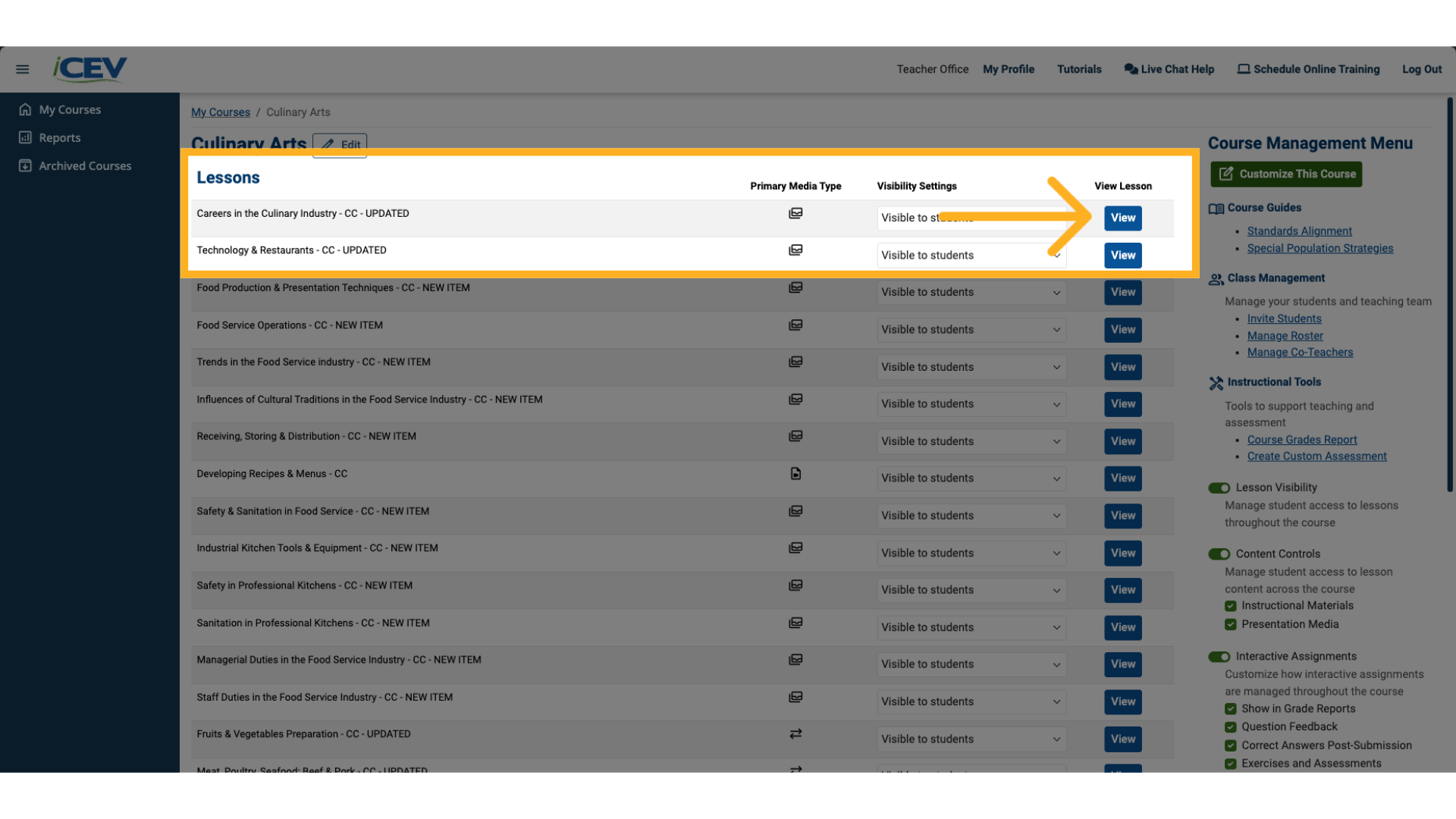The height and width of the screenshot is (819, 1456).
Task: Open visibility dropdown for Receiving, Storing & Distribution
Action: point(971,441)
